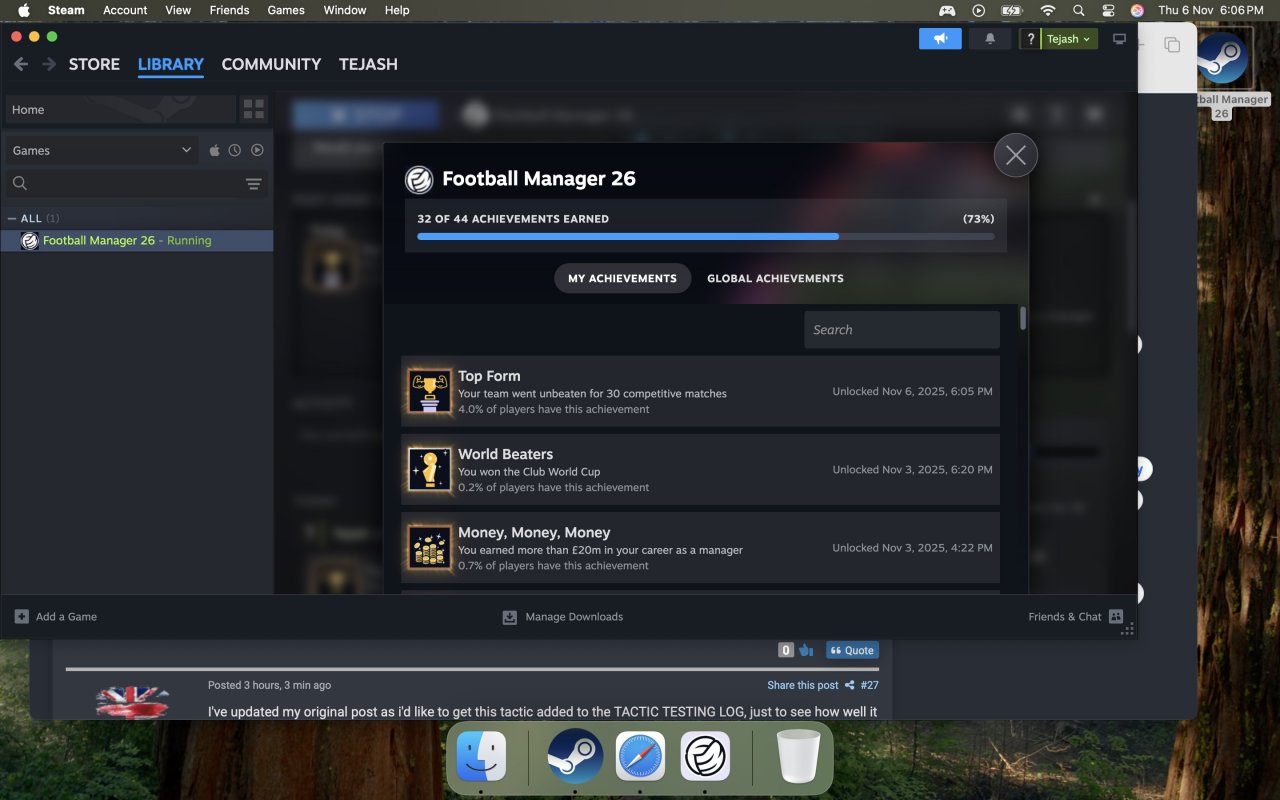
Task: Open advanced filter options icon in library search
Action: (254, 184)
